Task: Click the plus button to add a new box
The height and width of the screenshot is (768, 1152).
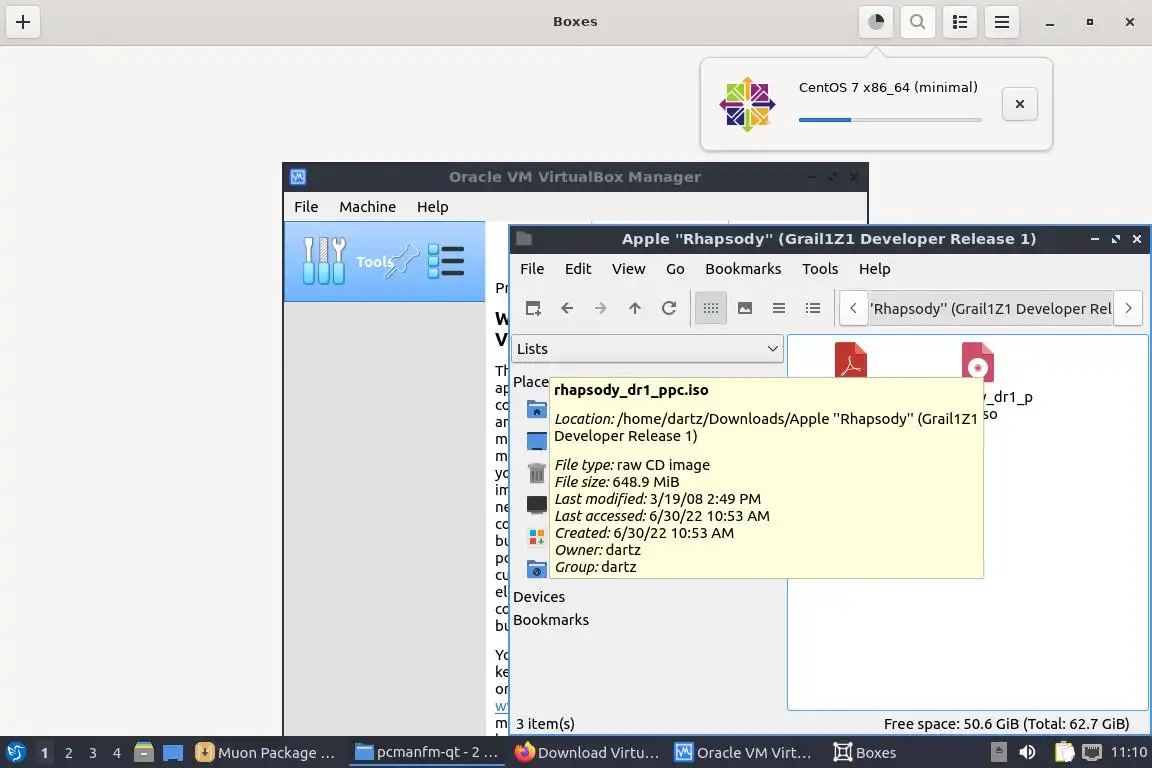Action: pyautogui.click(x=23, y=22)
